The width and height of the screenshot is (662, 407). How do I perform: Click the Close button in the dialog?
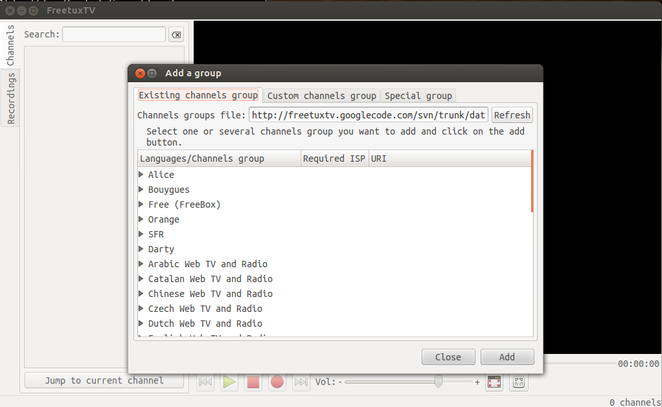coord(448,357)
